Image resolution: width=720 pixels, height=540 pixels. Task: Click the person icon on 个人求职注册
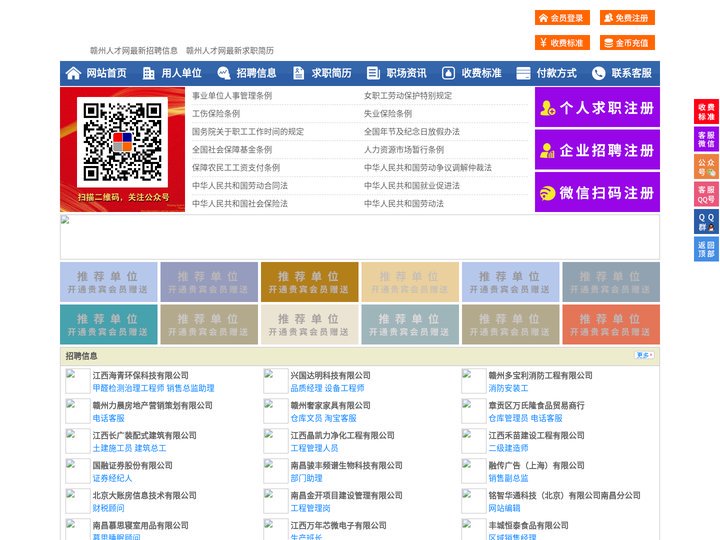pyautogui.click(x=547, y=108)
